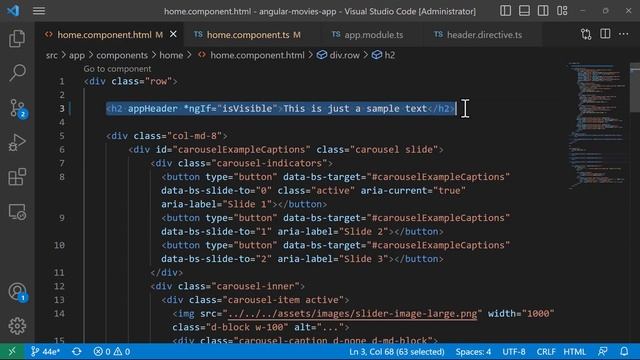Click the src breadcrumb
The width and height of the screenshot is (640, 360).
click(52, 55)
